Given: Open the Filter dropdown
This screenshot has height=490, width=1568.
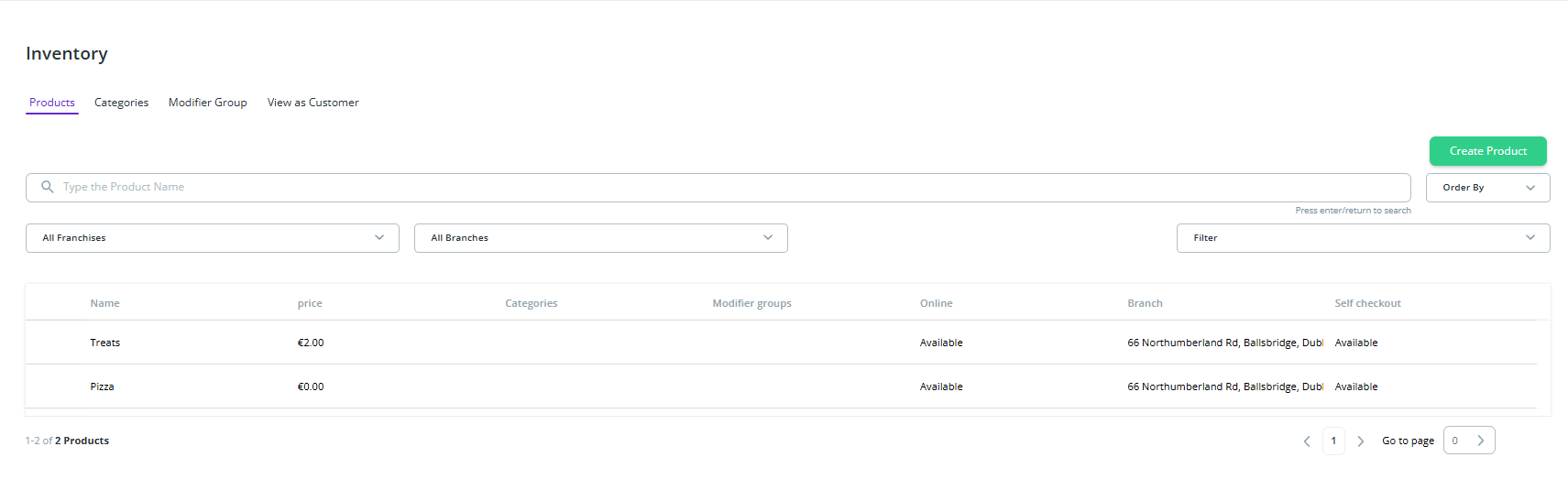Looking at the screenshot, I should point(1363,238).
